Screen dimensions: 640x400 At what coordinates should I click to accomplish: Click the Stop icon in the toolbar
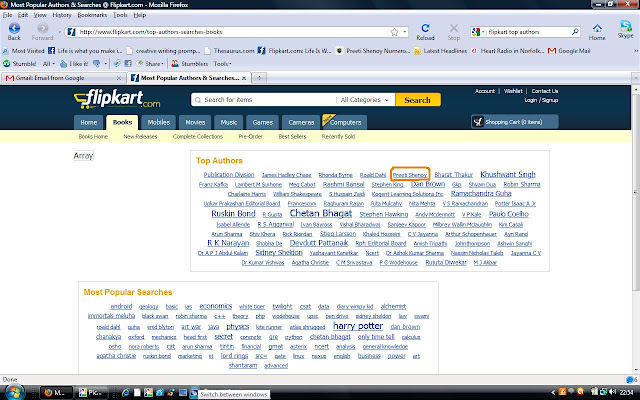453,28
